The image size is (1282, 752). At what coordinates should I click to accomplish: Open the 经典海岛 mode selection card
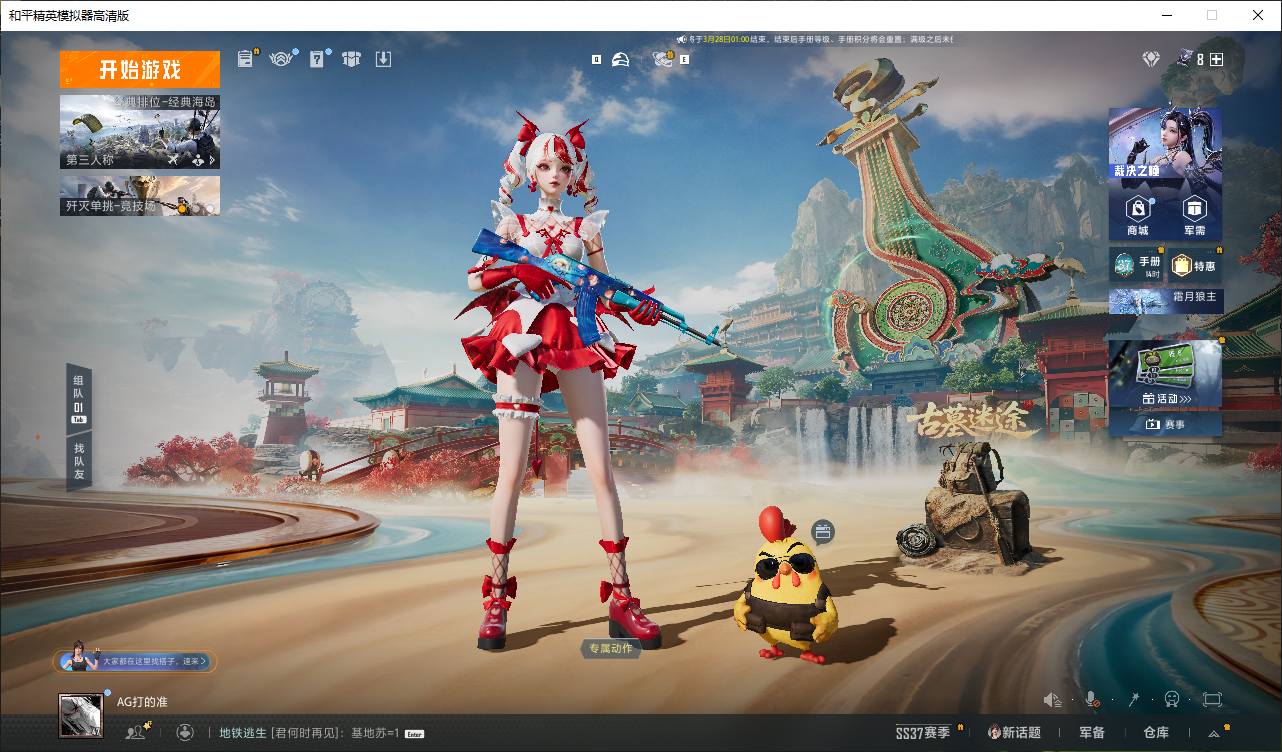click(140, 132)
